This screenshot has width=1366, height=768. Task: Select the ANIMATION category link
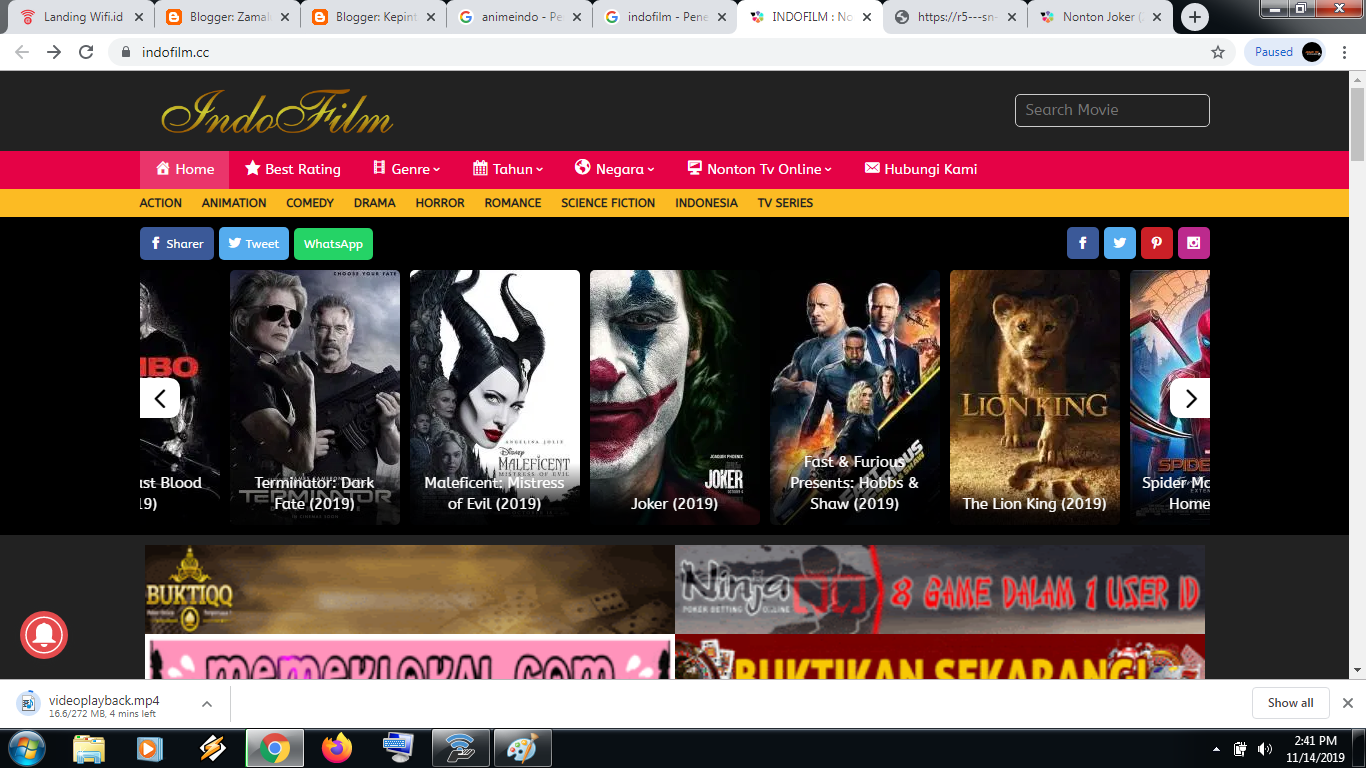pos(234,203)
